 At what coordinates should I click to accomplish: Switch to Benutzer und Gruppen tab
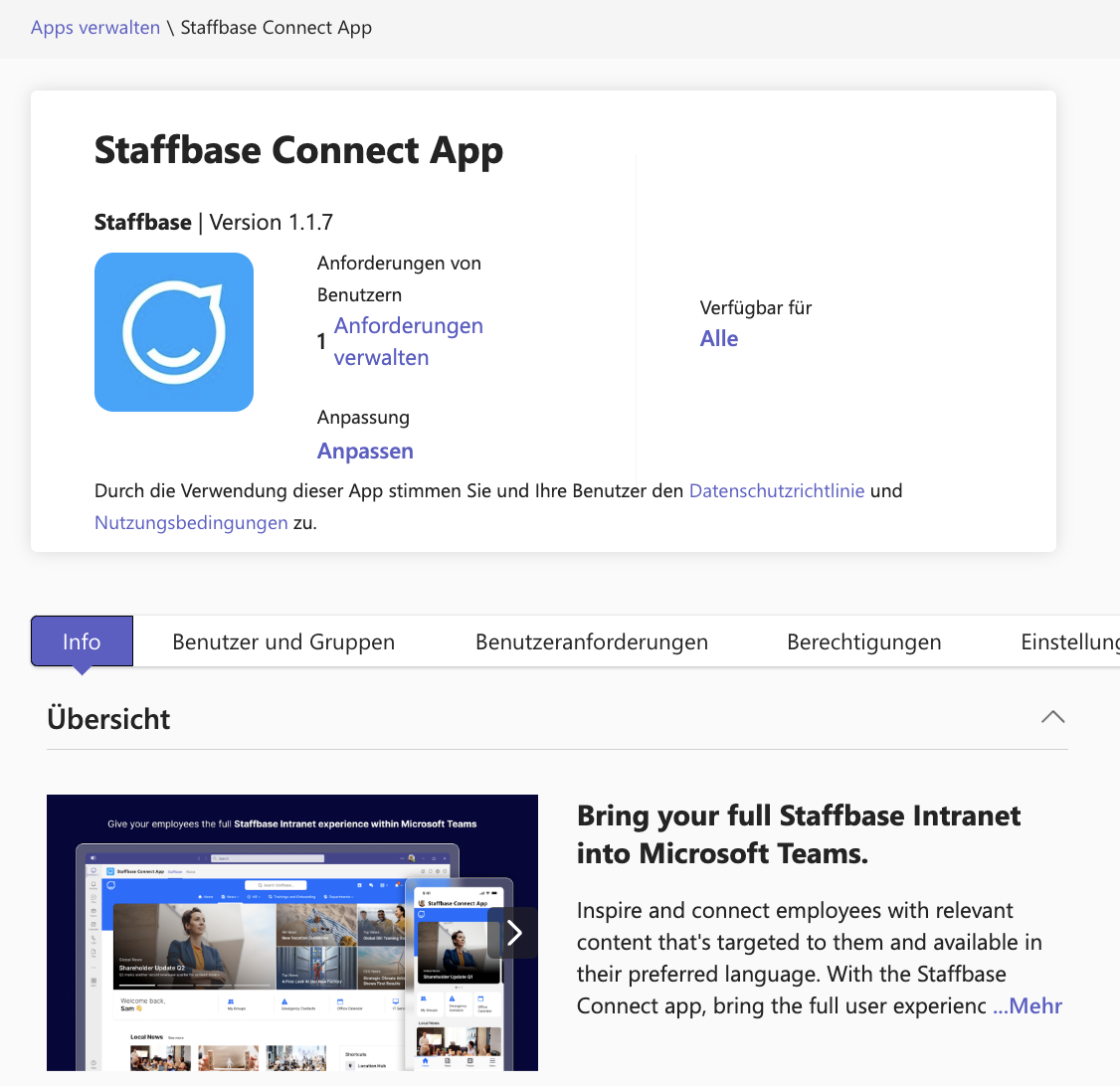click(x=283, y=641)
